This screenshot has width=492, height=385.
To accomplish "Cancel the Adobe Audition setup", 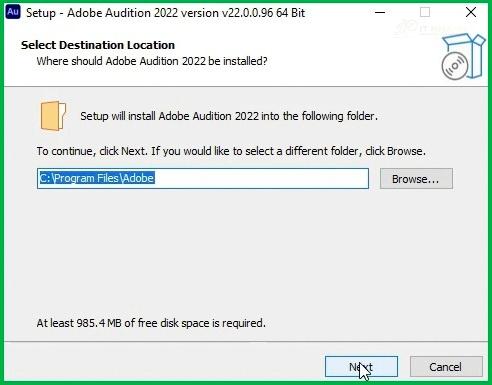I will 446,367.
